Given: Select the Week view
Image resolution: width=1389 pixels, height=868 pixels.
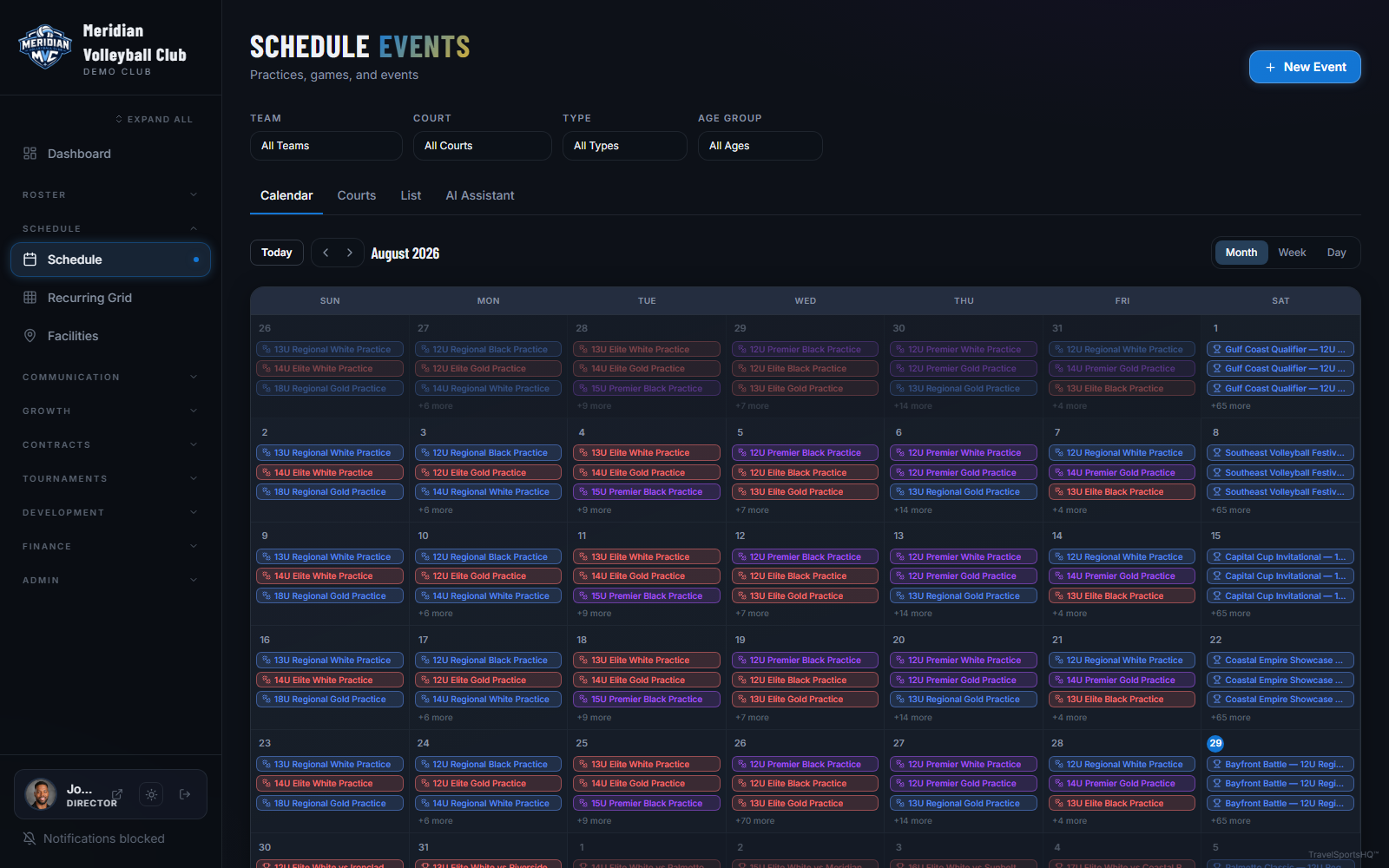Looking at the screenshot, I should [1292, 253].
